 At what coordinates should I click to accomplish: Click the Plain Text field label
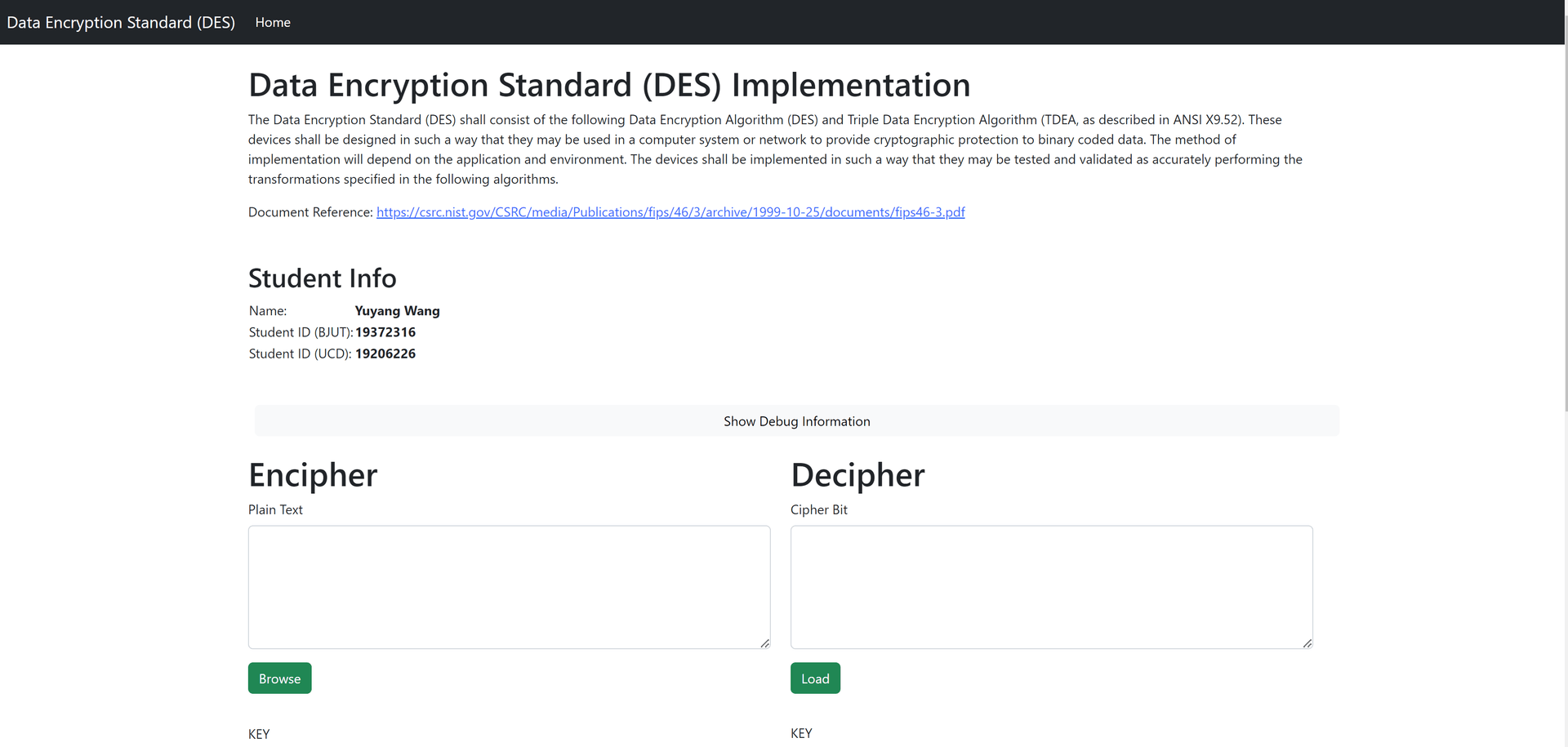pos(275,509)
